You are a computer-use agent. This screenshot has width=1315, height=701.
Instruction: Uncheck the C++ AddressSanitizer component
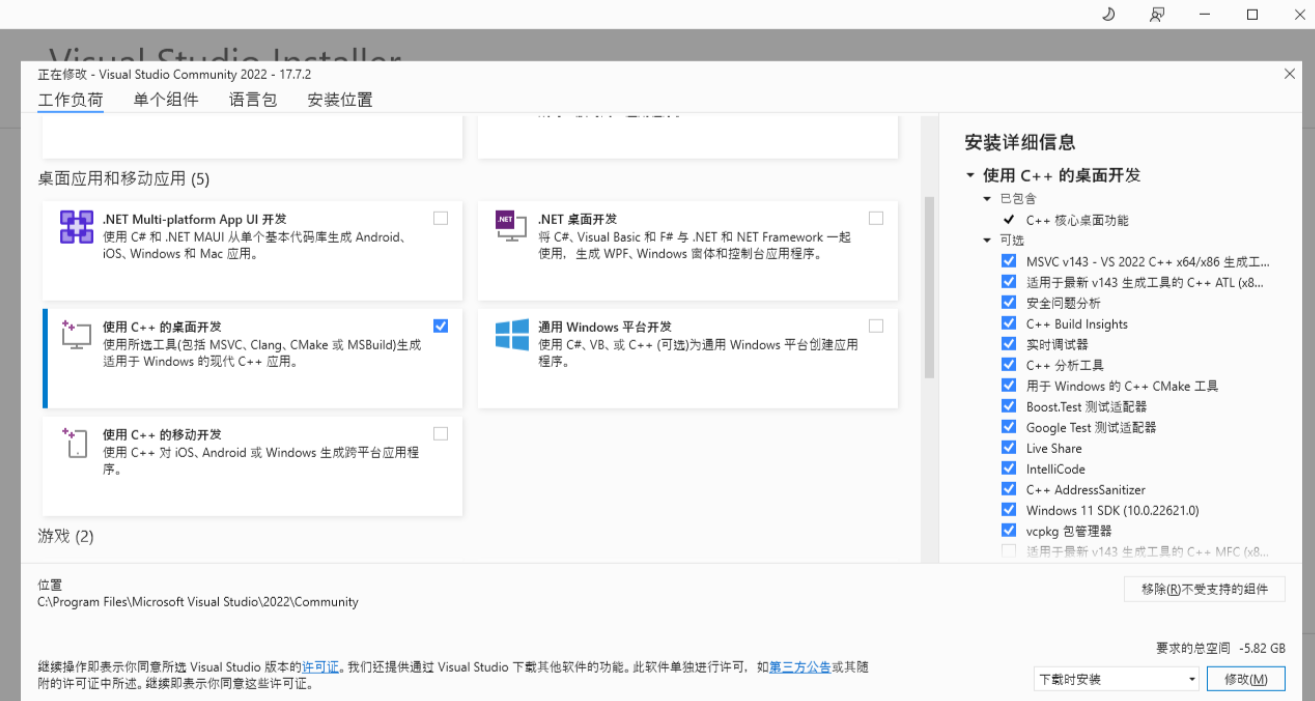1008,489
